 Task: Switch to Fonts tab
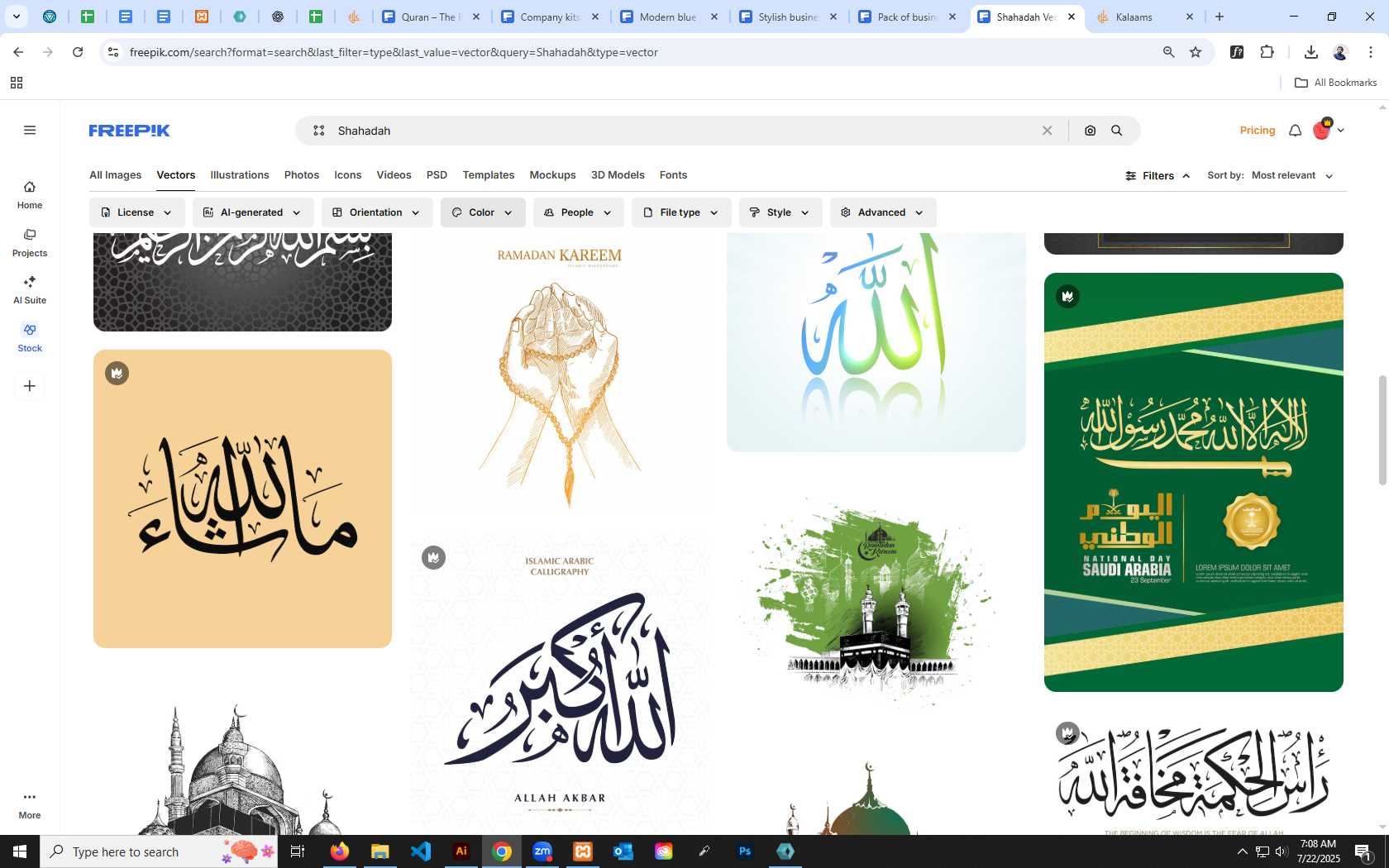673,175
